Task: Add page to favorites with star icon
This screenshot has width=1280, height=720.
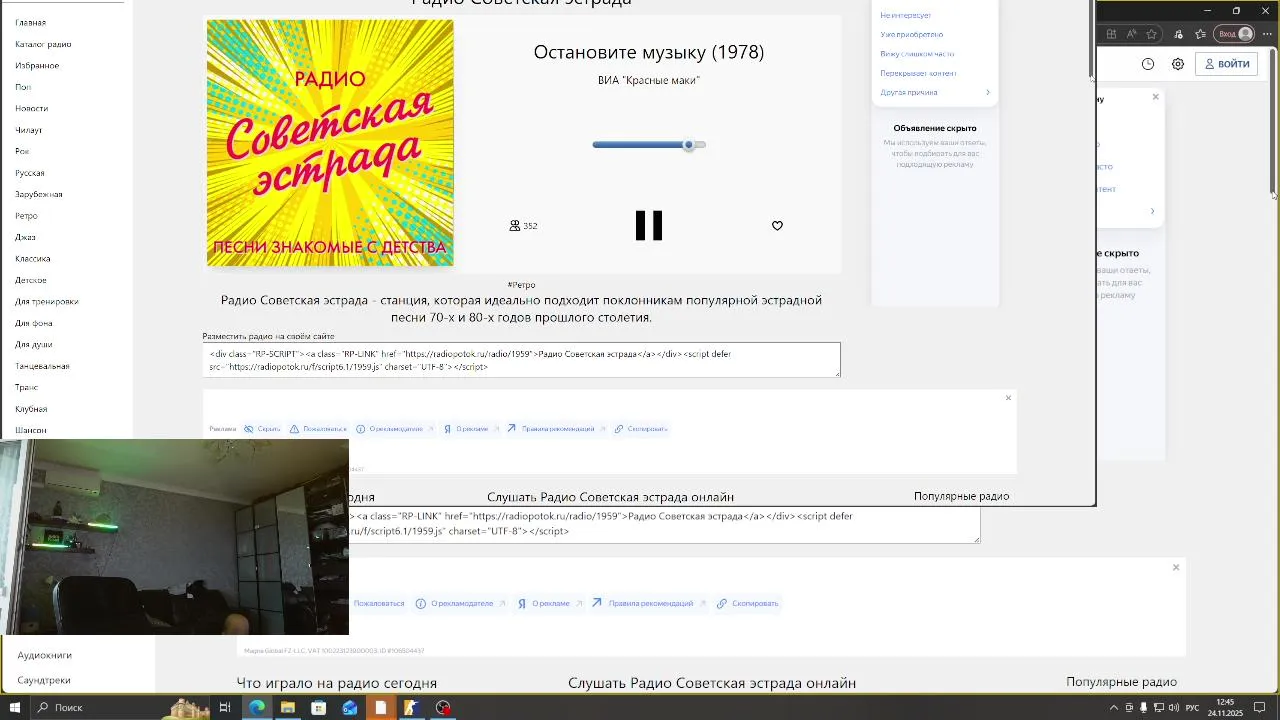Action: tap(1152, 34)
